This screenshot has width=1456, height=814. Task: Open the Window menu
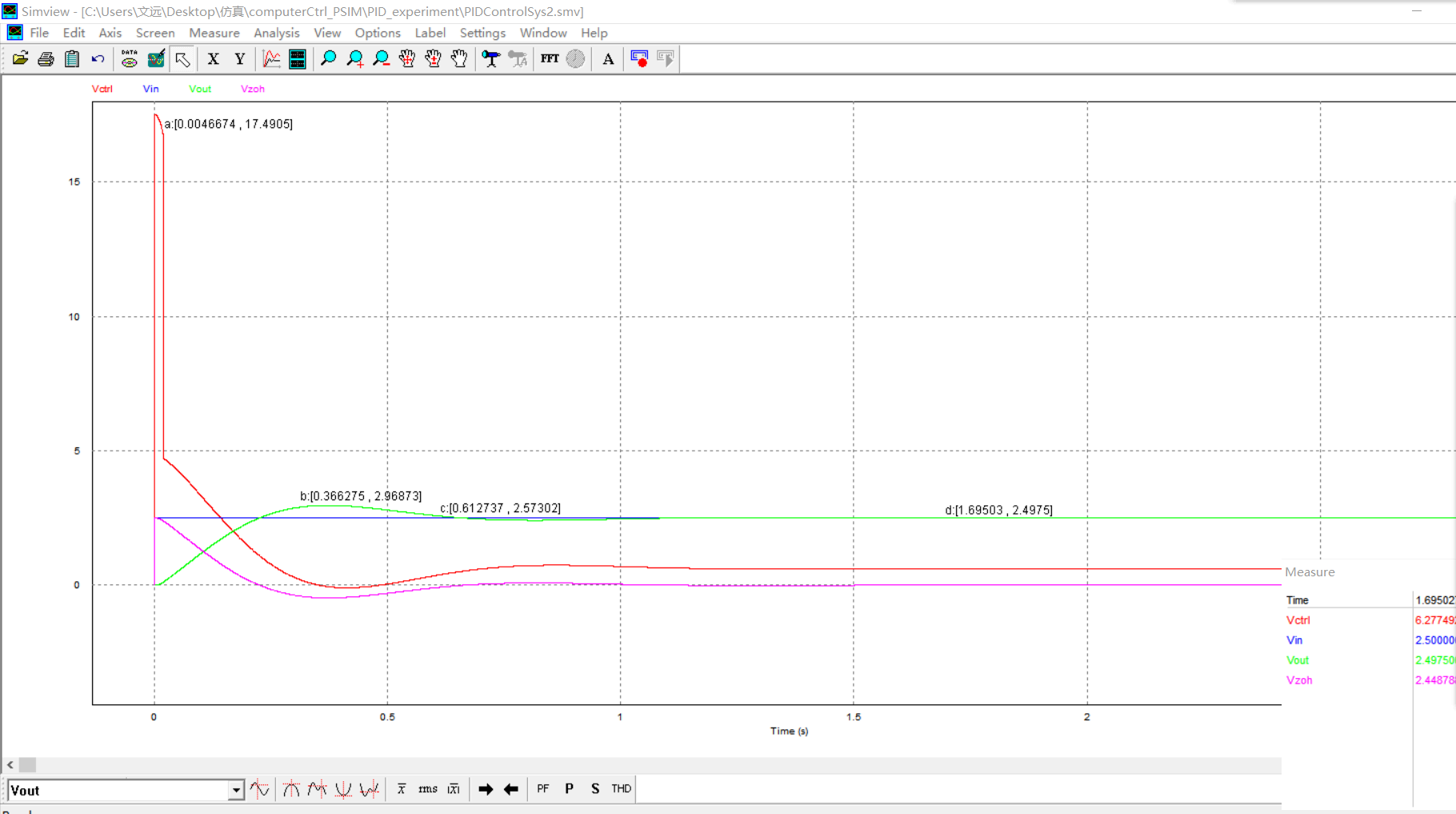(543, 33)
